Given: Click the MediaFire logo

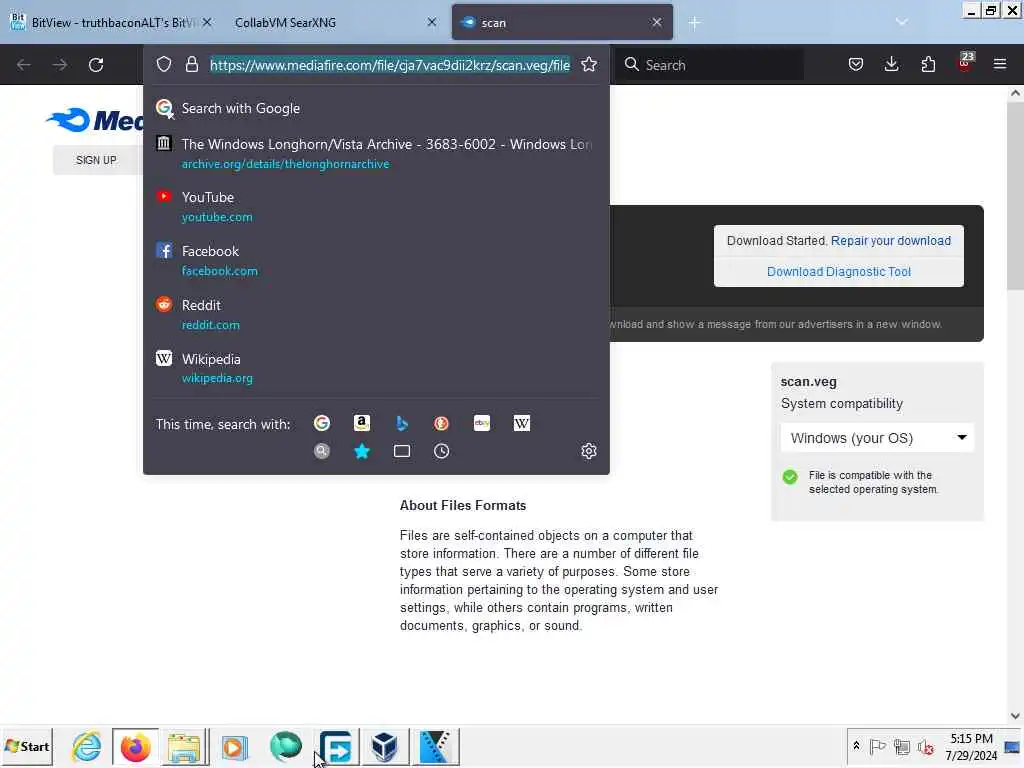Looking at the screenshot, I should pos(95,120).
